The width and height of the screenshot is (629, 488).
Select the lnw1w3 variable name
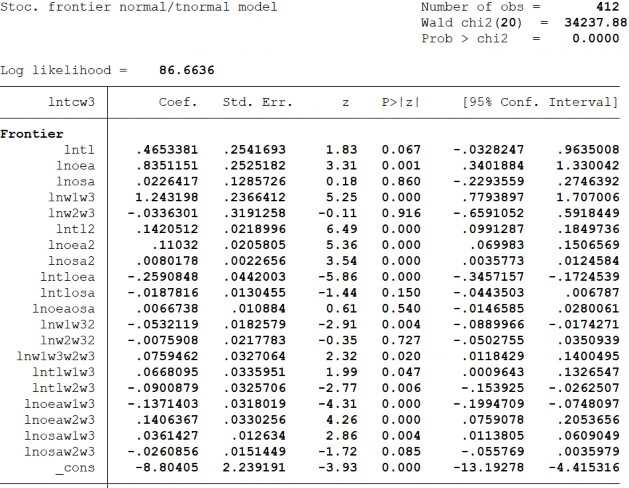[71, 197]
